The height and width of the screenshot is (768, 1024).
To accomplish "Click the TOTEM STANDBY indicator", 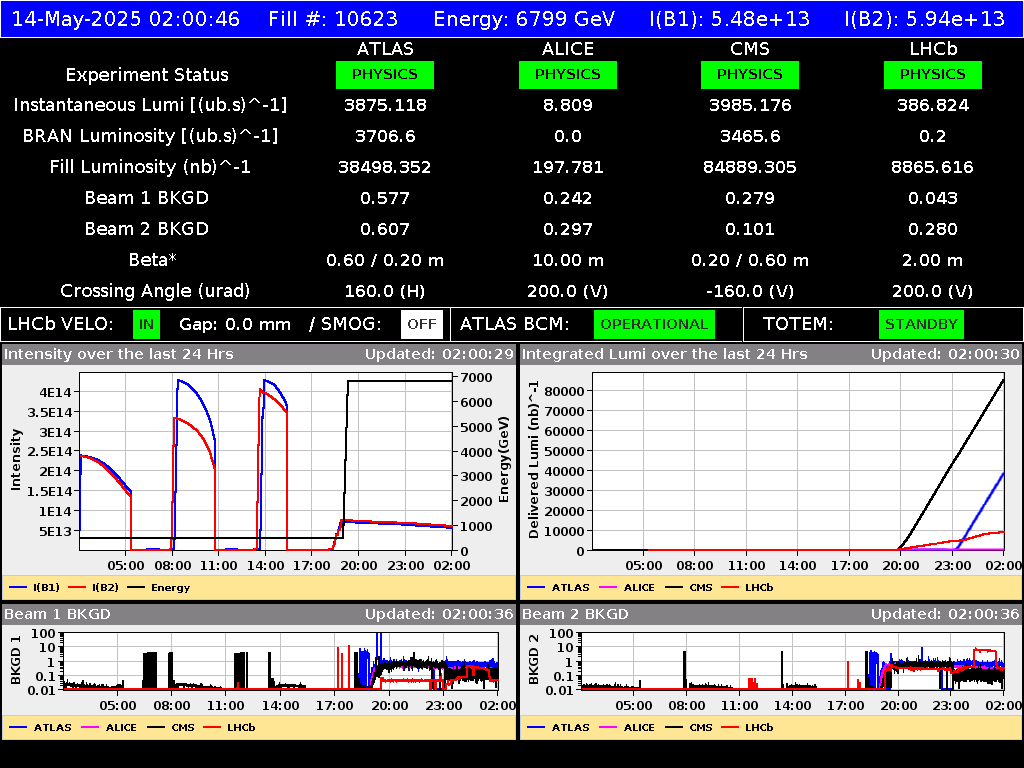I will (x=921, y=325).
